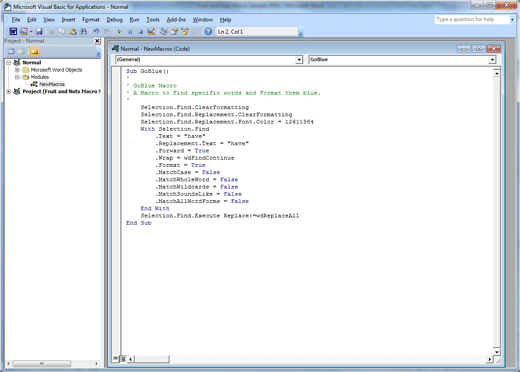Click code window vertical scrollbar down arrow
The height and width of the screenshot is (372, 520).
click(x=497, y=352)
